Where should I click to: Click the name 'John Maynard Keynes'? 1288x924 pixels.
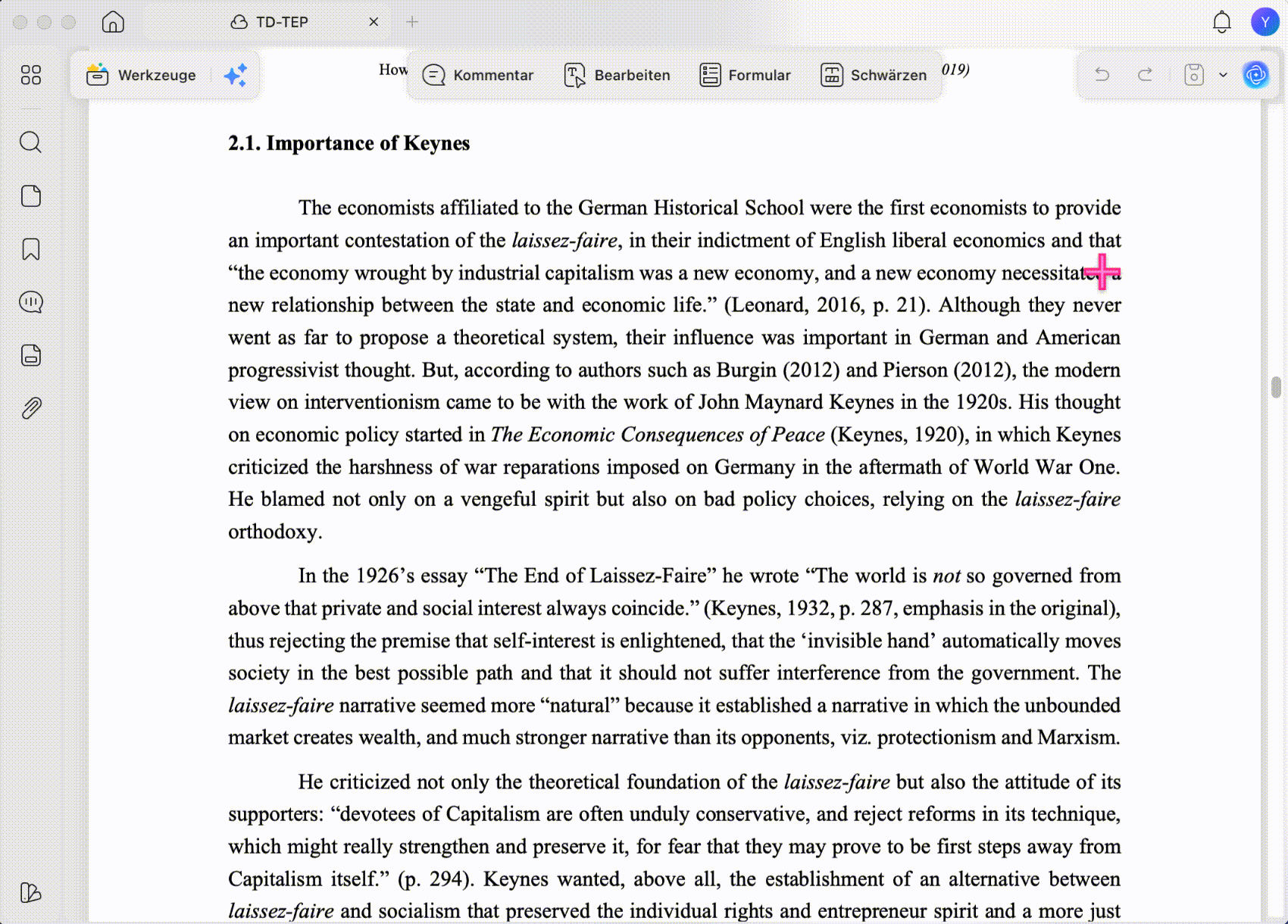[796, 402]
